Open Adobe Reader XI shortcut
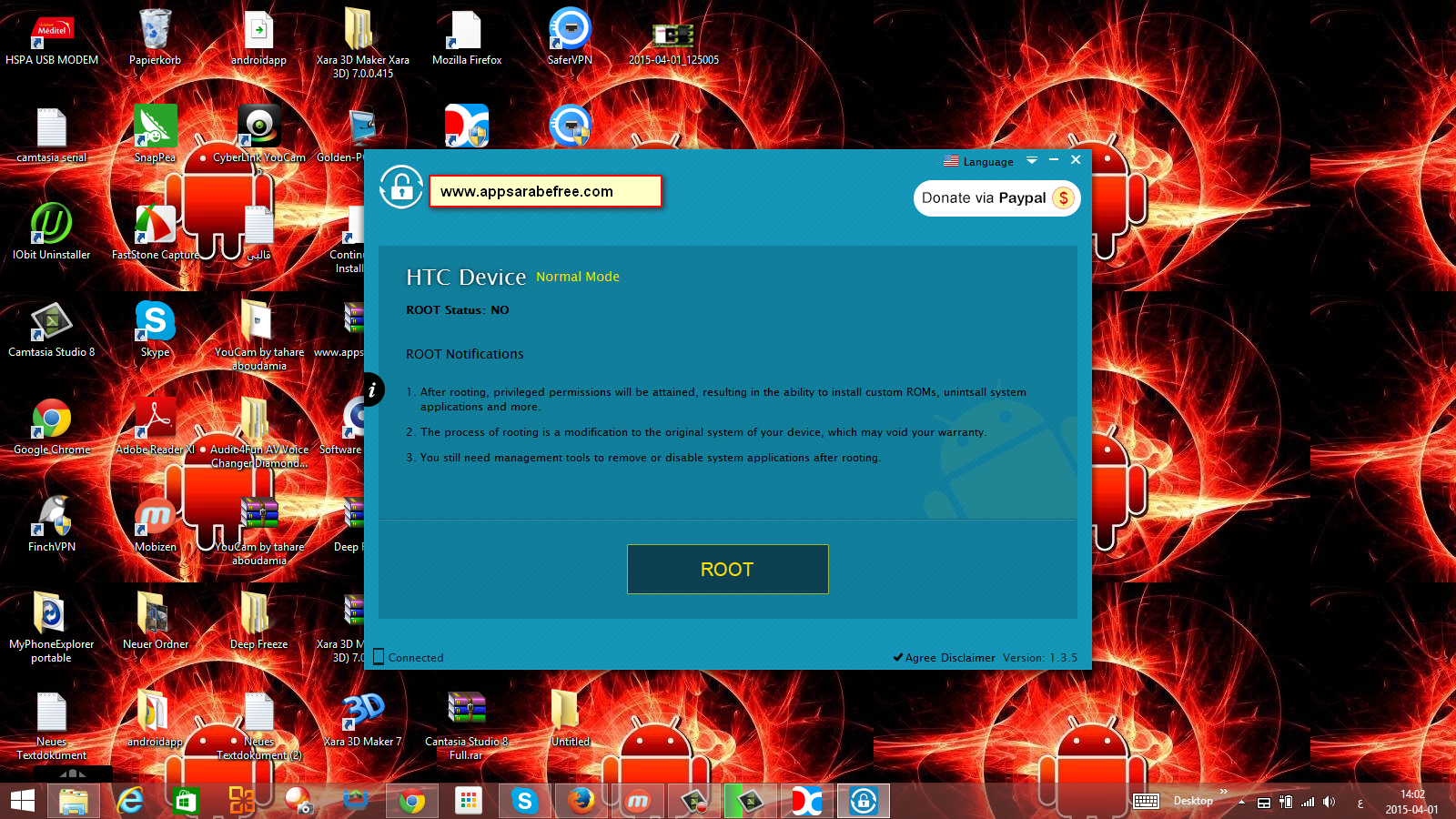The image size is (1456, 819). pyautogui.click(x=155, y=427)
